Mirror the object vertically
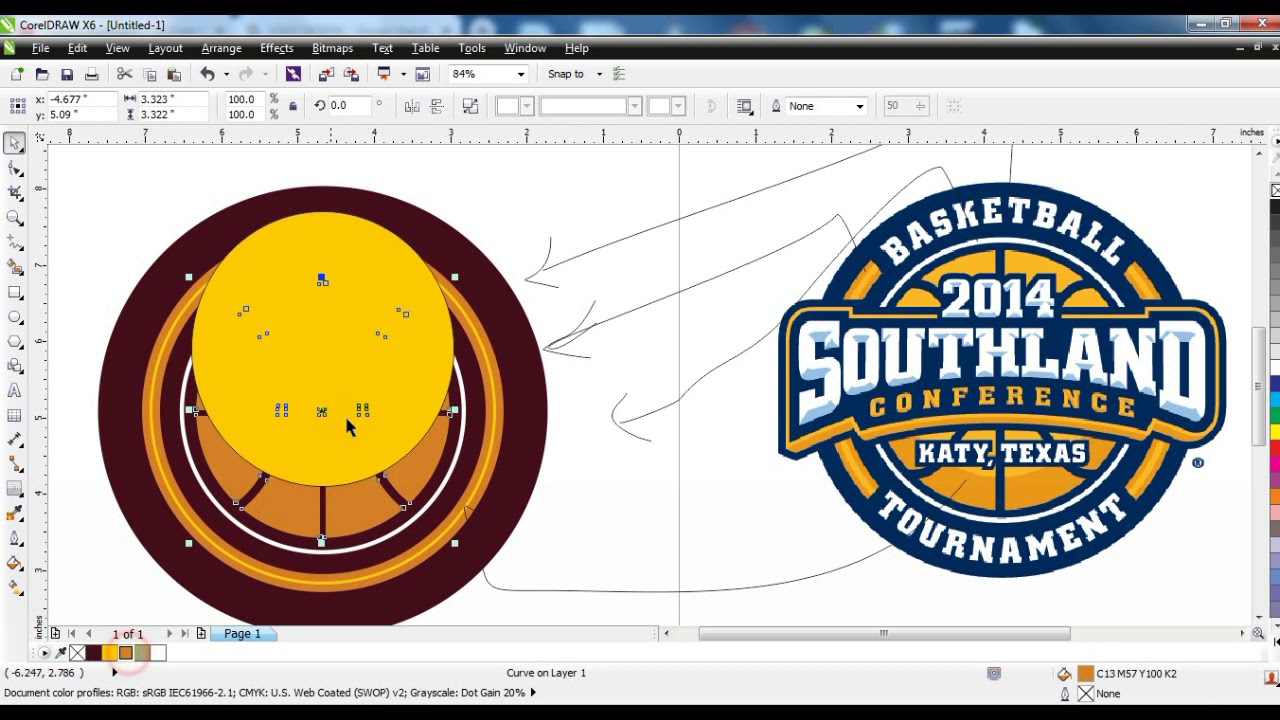The height and width of the screenshot is (720, 1280). (x=437, y=106)
